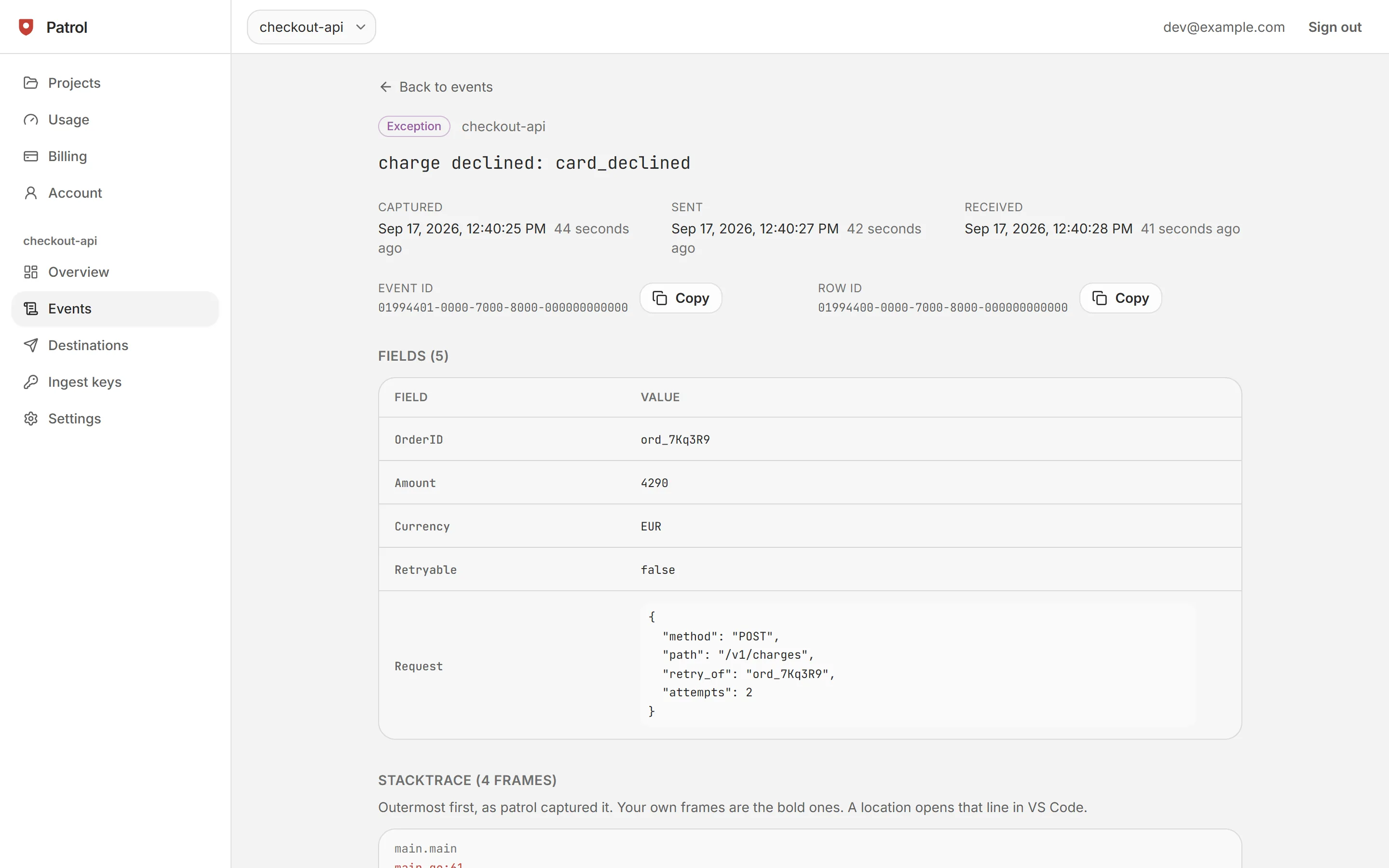
Task: Click the Events list icon
Action: tap(31, 309)
